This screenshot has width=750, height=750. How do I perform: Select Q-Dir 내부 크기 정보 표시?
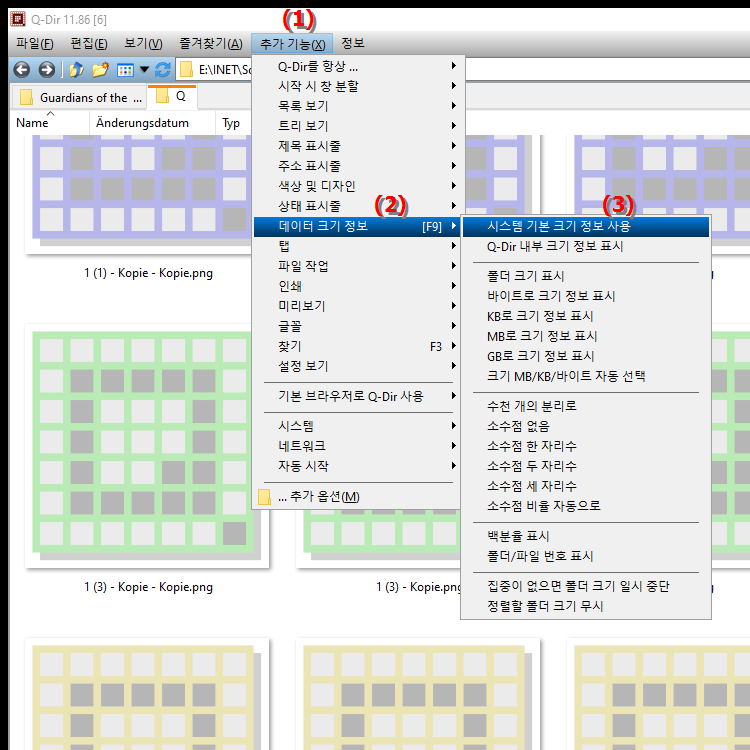[585, 246]
